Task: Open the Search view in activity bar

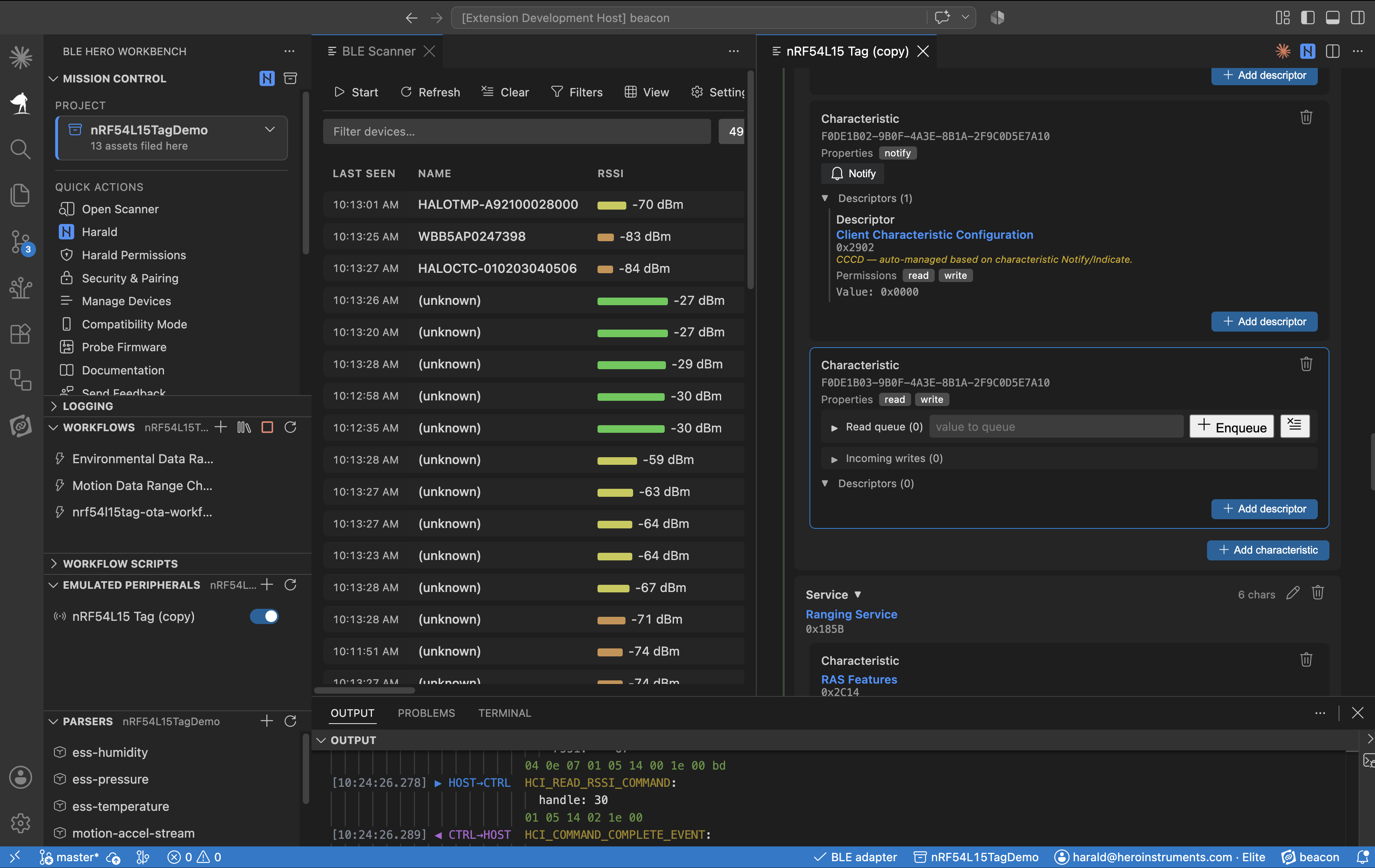Action: (x=20, y=149)
